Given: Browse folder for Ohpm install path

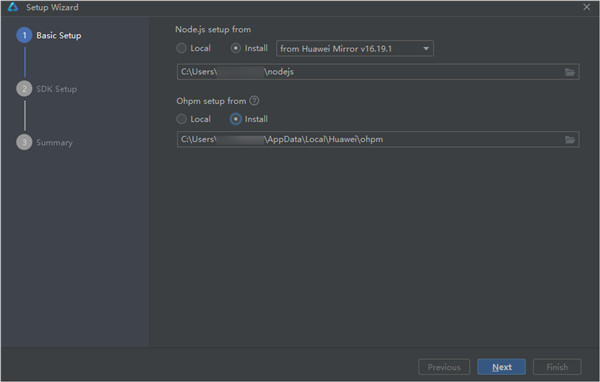Looking at the screenshot, I should [570, 140].
